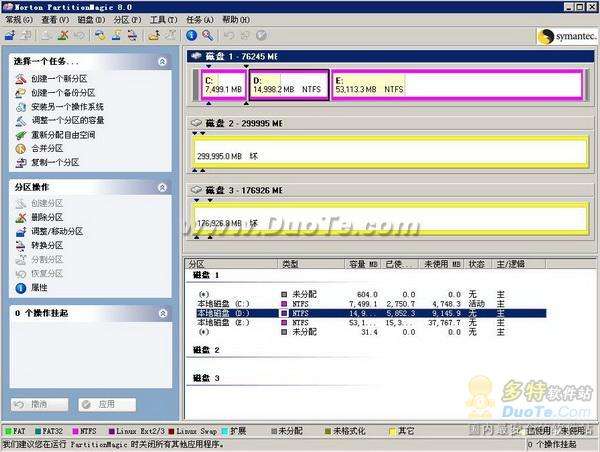Open the 工具(T) menu
Viewport: 600px width, 452px height.
pos(163,20)
